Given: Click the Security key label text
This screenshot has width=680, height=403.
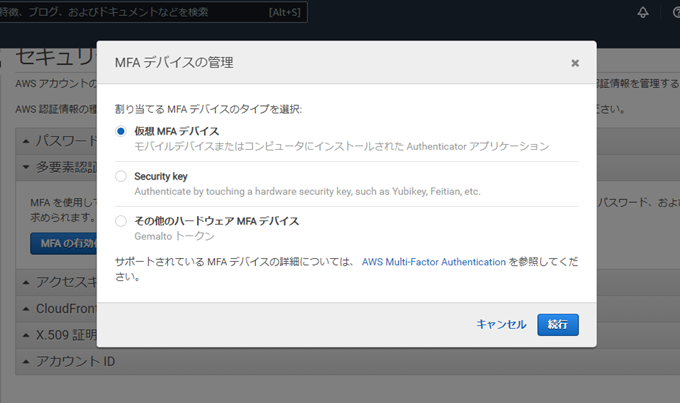Looking at the screenshot, I should [x=161, y=176].
